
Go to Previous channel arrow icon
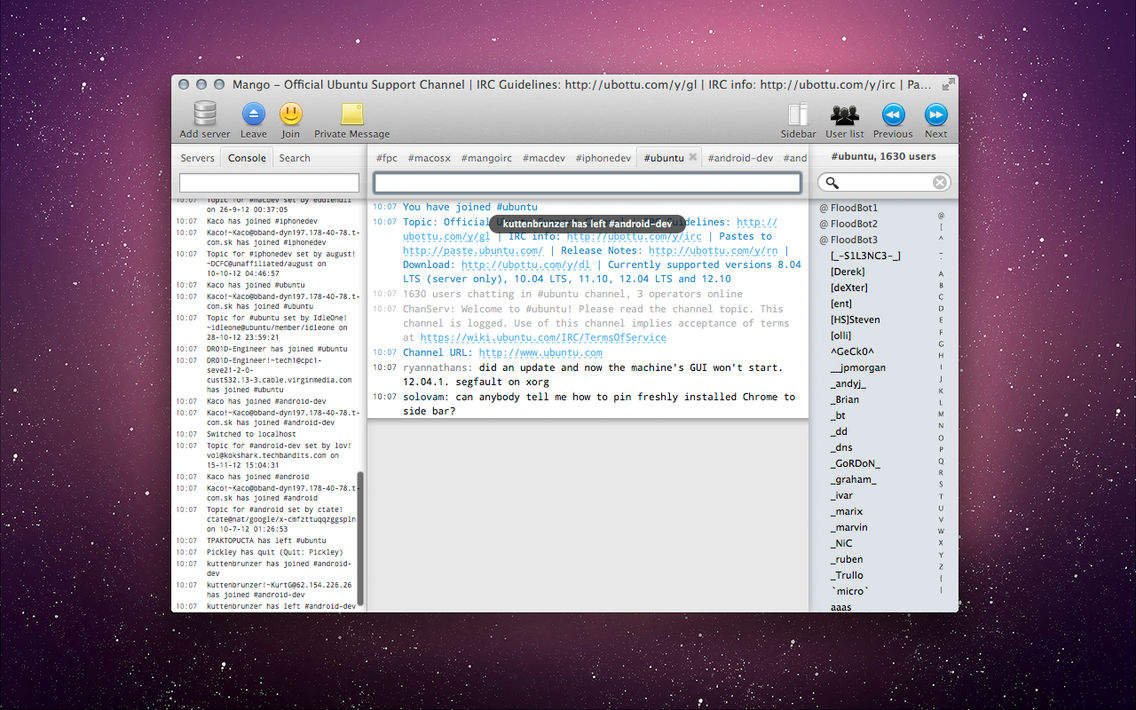pos(893,114)
